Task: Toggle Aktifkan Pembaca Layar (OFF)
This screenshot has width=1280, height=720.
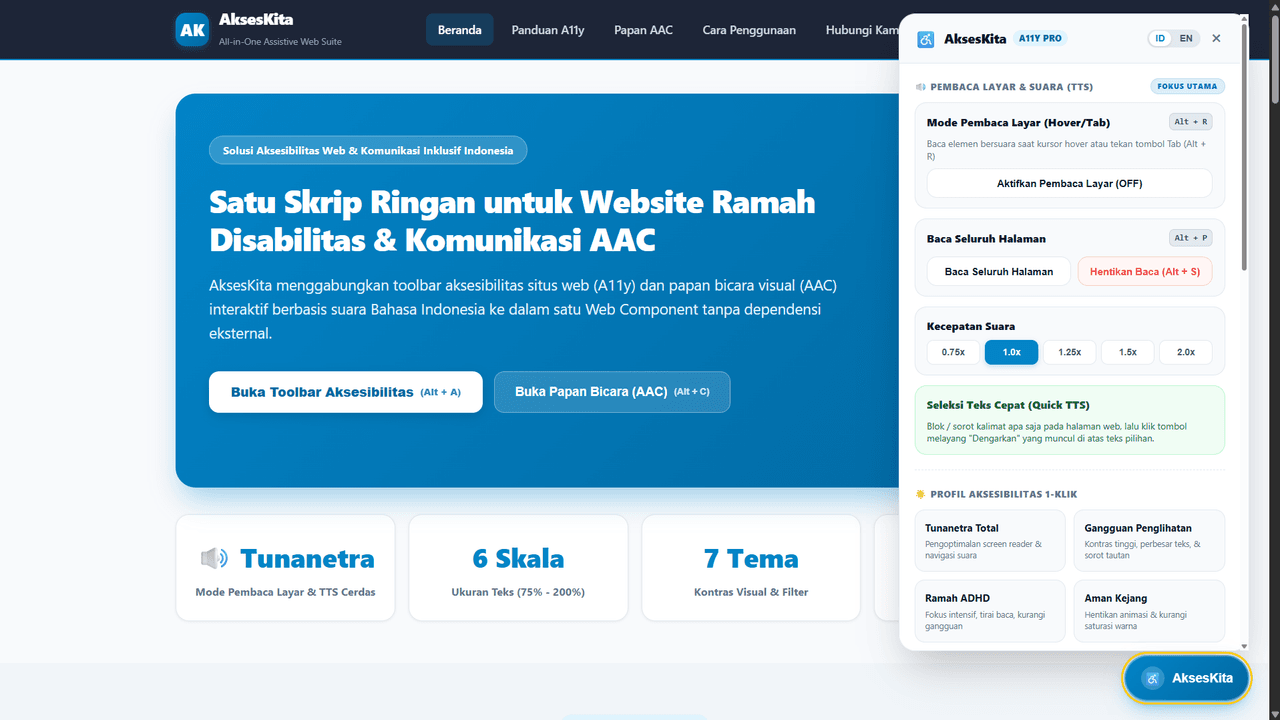Action: 1069,183
